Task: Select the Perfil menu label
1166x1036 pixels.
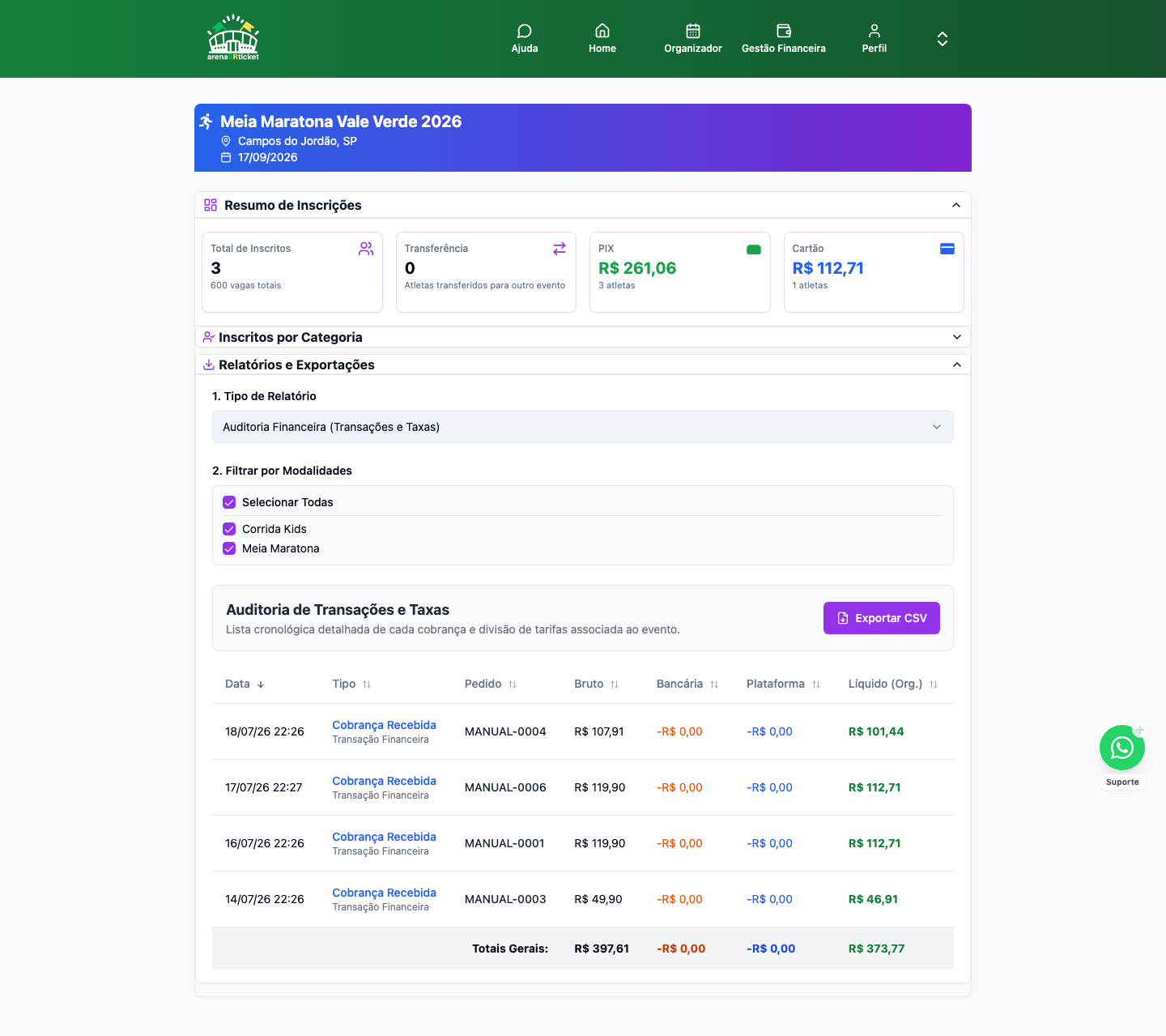Action: pos(874,49)
